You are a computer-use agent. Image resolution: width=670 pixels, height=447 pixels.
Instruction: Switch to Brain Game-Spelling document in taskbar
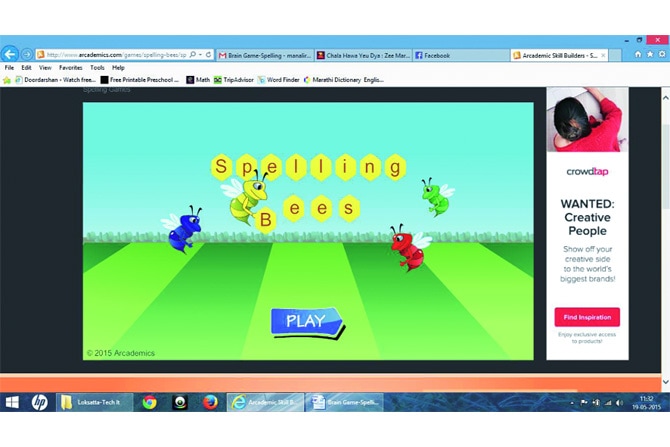pyautogui.click(x=343, y=402)
